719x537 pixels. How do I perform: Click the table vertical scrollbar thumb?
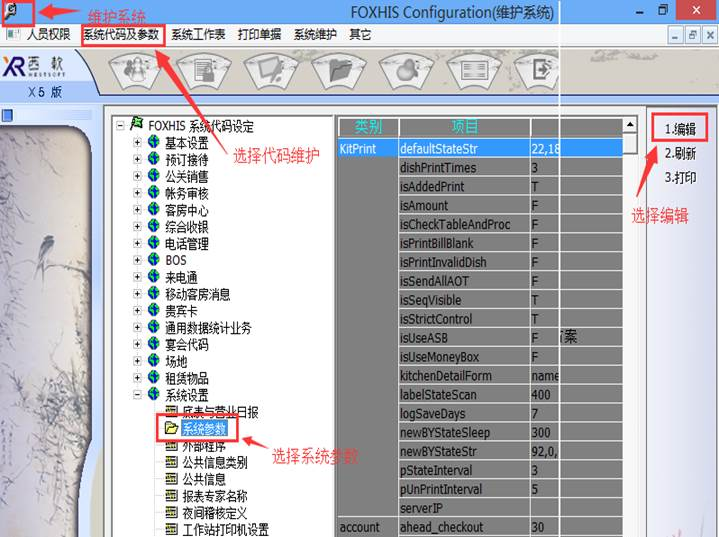pos(630,143)
